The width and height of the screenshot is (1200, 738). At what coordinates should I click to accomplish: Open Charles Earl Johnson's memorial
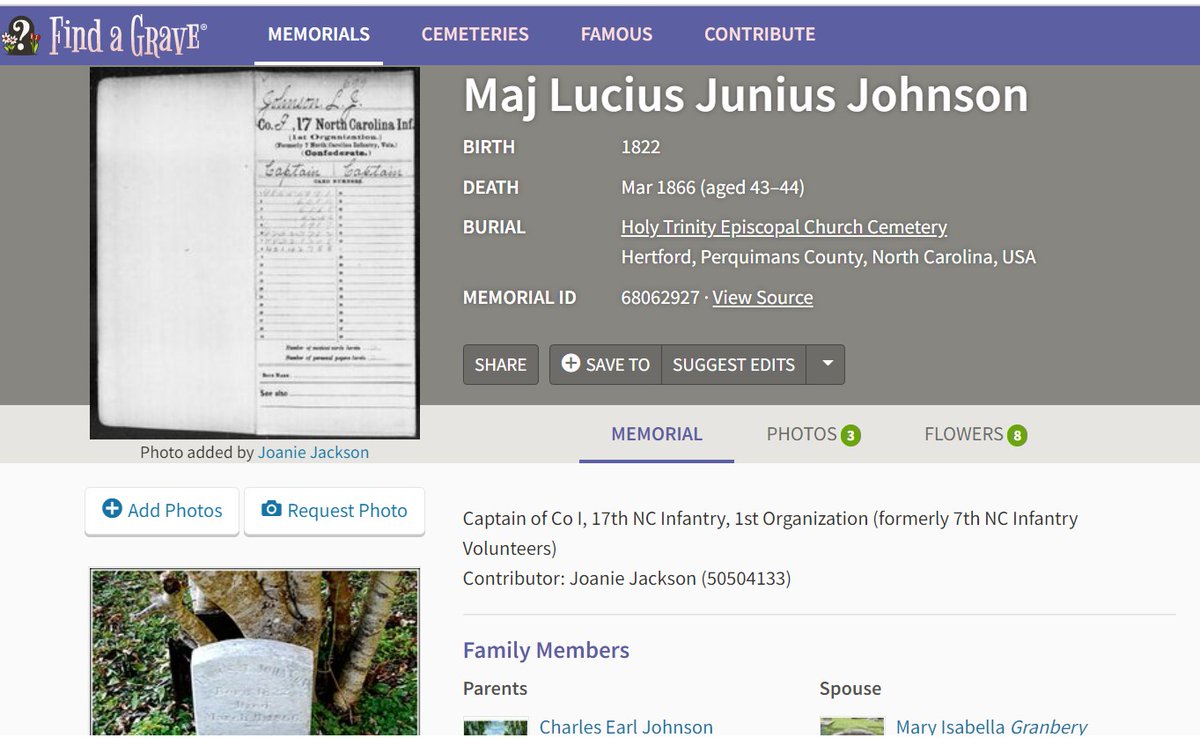point(626,727)
